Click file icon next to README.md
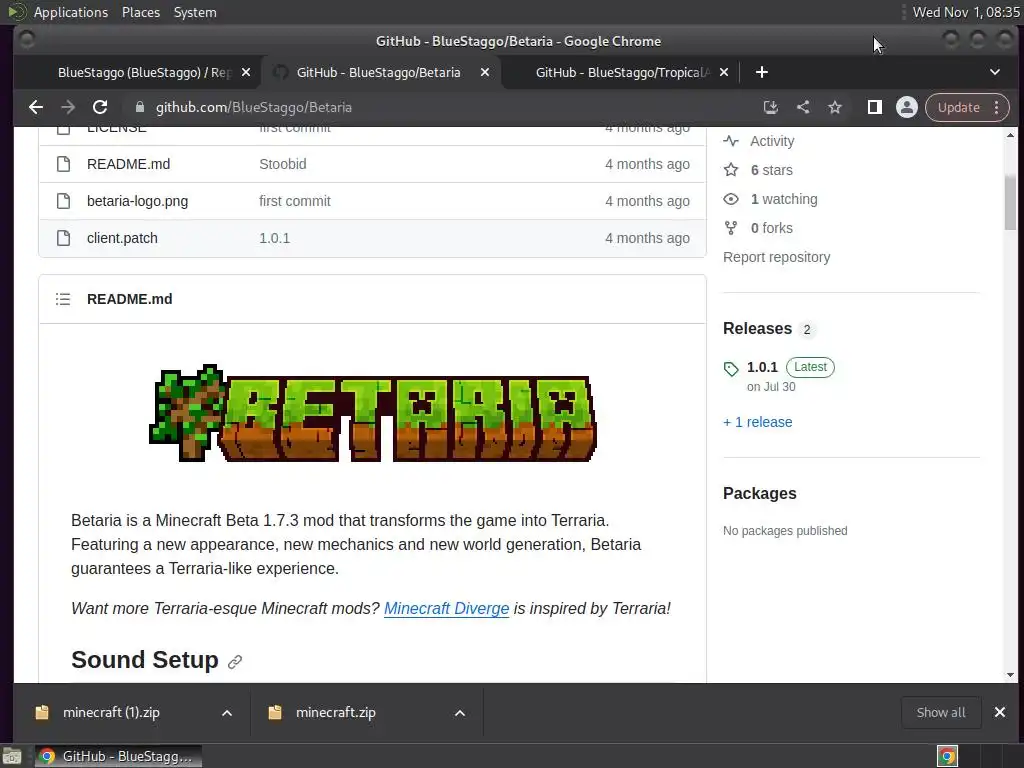This screenshot has width=1024, height=768. point(63,164)
